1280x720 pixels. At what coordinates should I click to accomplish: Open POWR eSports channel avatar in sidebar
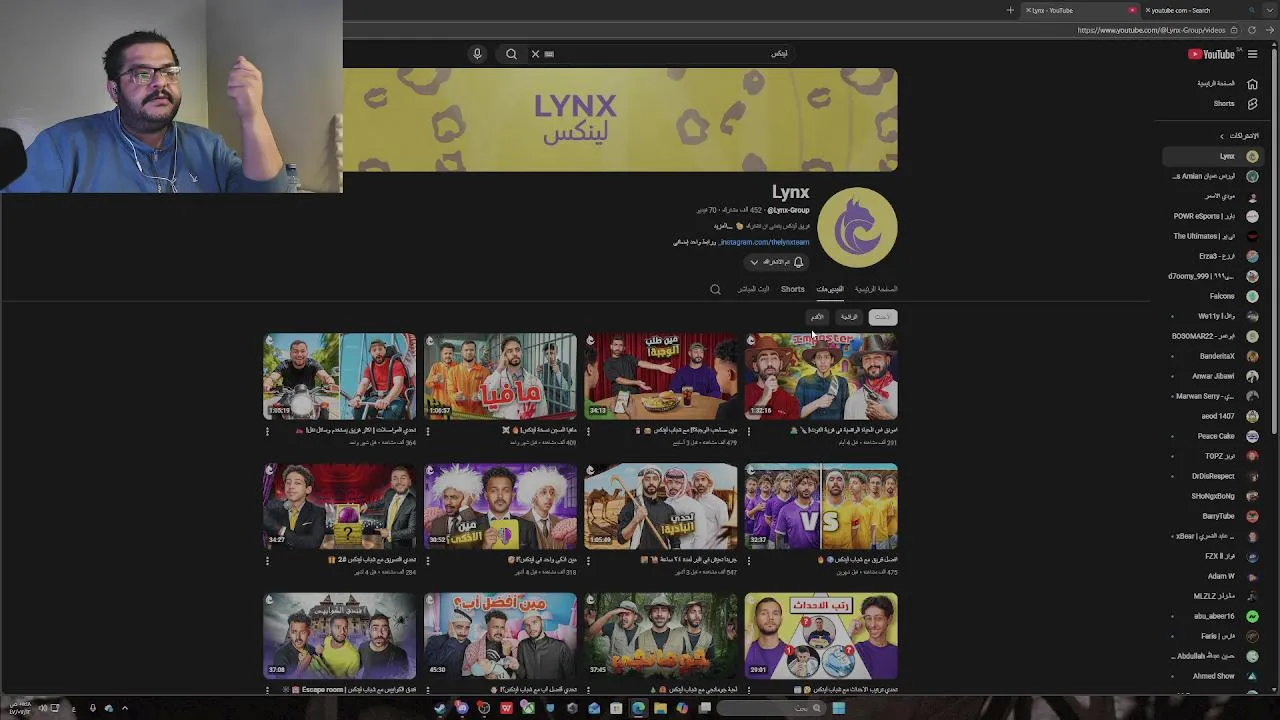tap(1252, 216)
